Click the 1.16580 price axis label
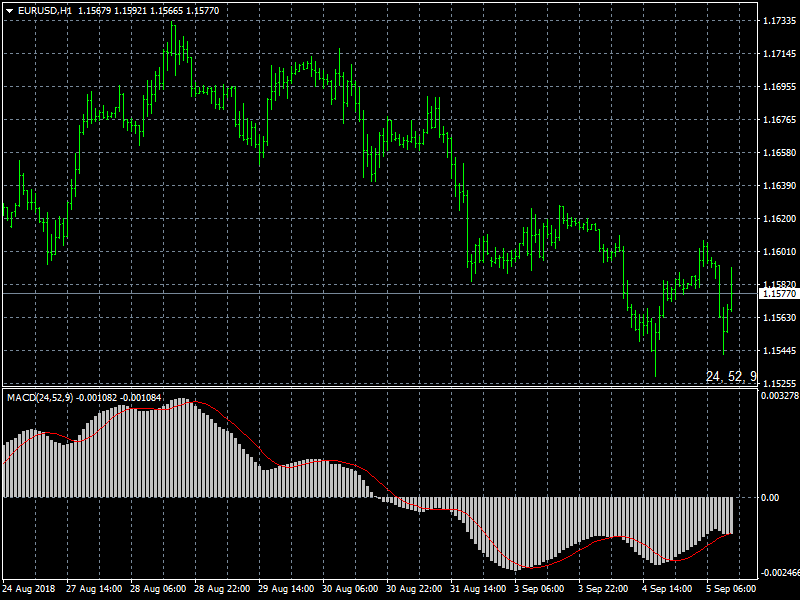 pos(779,153)
